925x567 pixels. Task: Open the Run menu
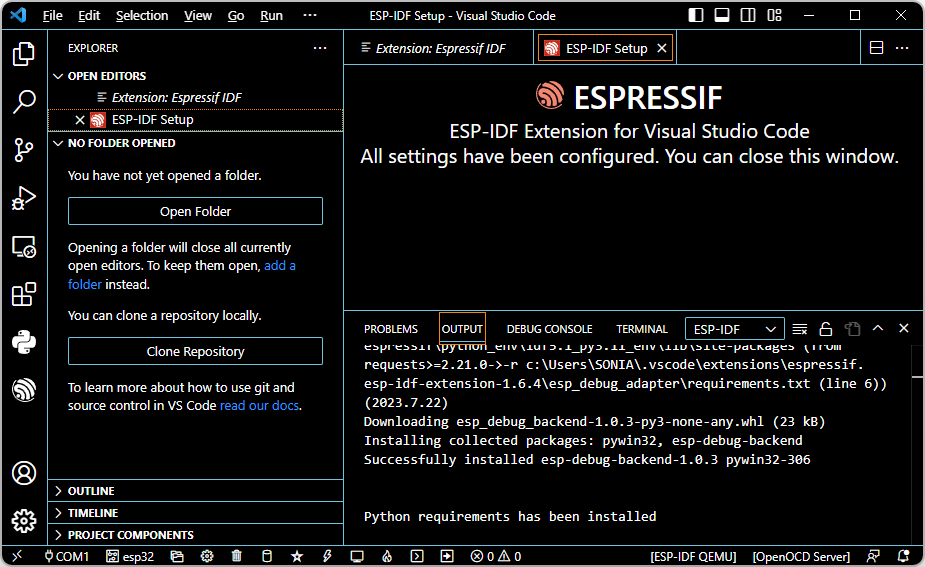coord(271,15)
